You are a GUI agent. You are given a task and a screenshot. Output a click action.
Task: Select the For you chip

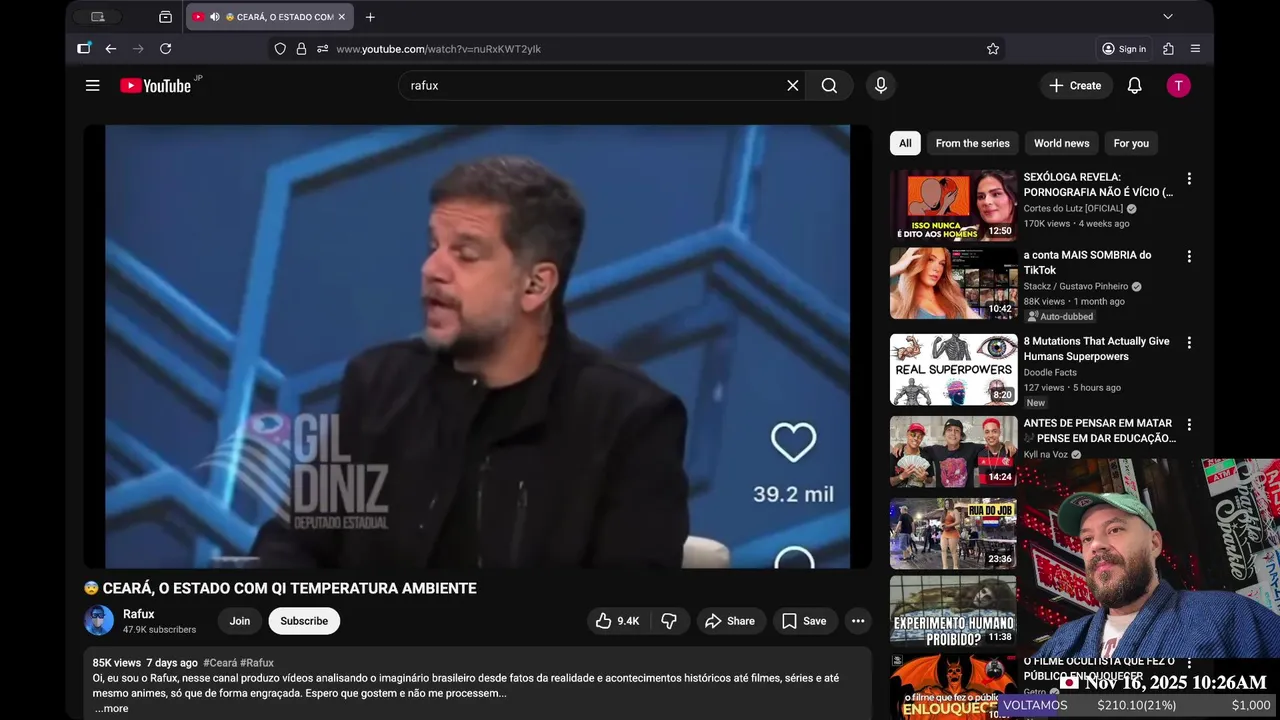coord(1131,144)
